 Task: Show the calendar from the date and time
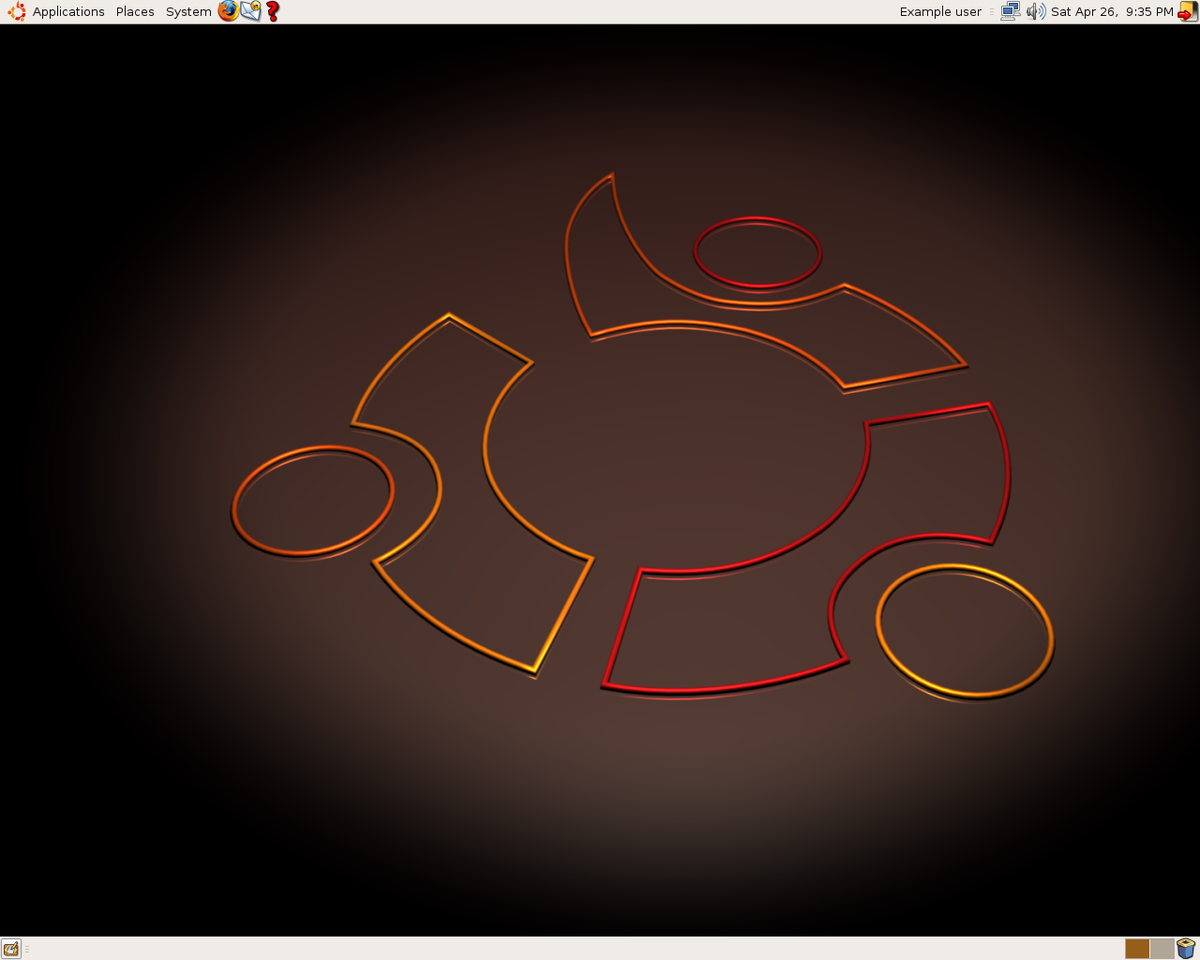[1112, 12]
